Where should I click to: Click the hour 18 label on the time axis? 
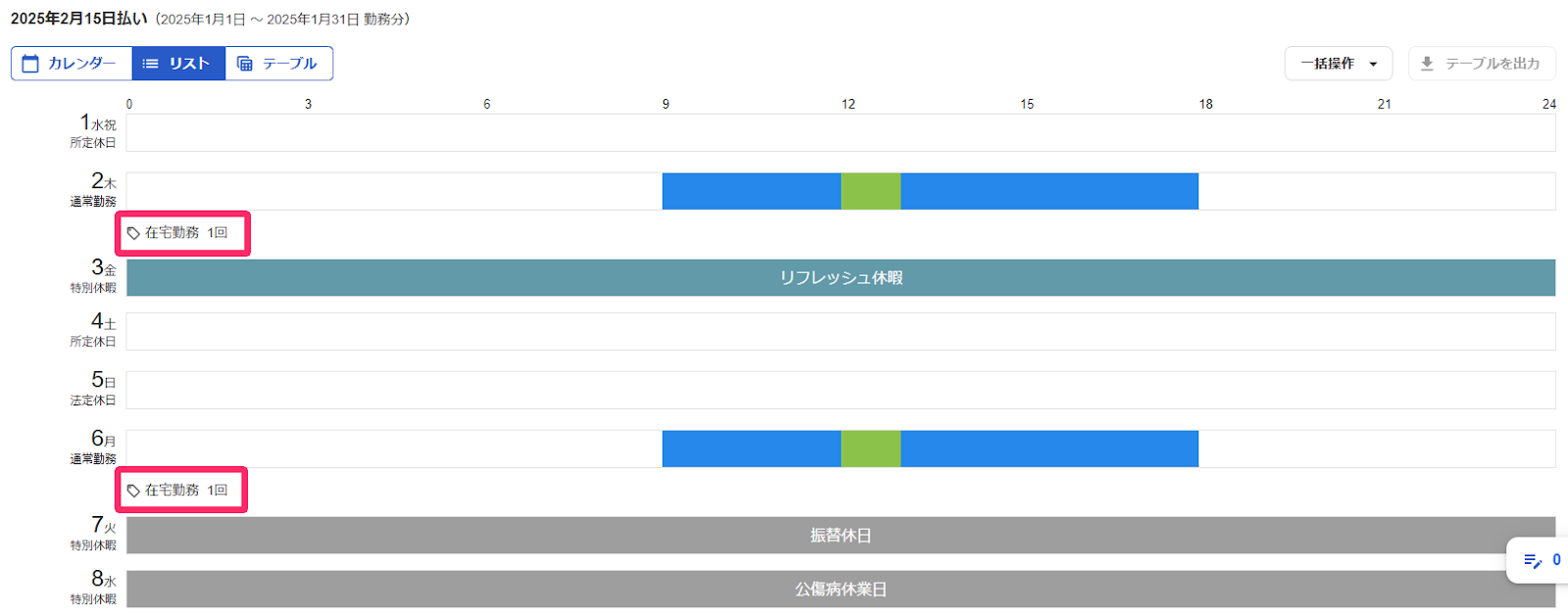[x=1205, y=104]
